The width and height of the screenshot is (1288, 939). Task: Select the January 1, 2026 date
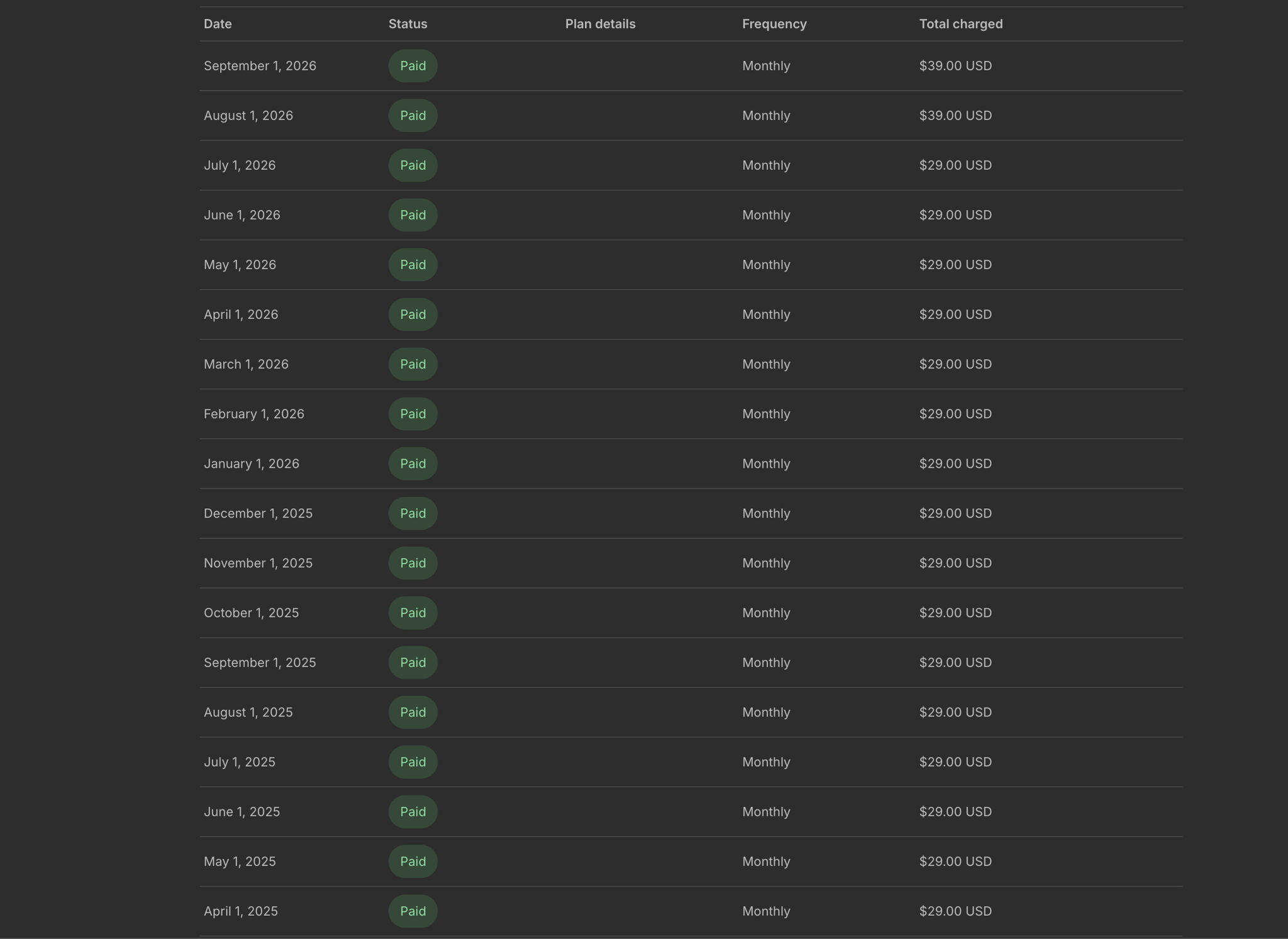pos(252,464)
